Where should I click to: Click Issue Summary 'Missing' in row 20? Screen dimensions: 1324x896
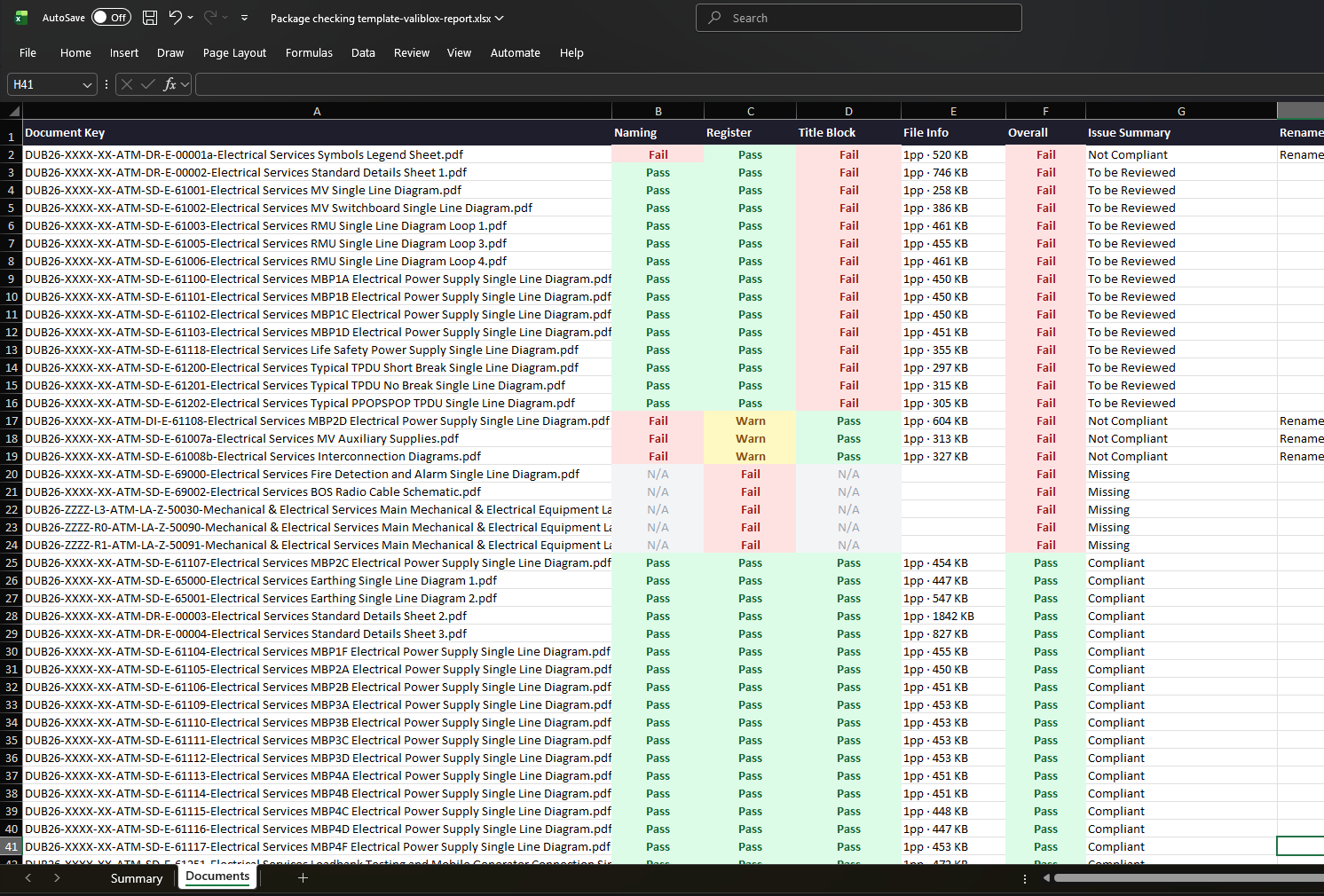[1181, 475]
